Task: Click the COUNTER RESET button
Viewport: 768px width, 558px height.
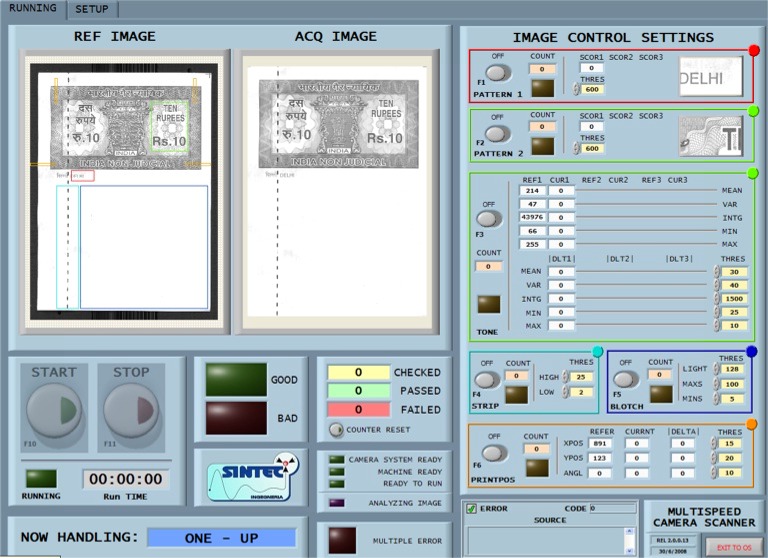Action: tap(336, 430)
